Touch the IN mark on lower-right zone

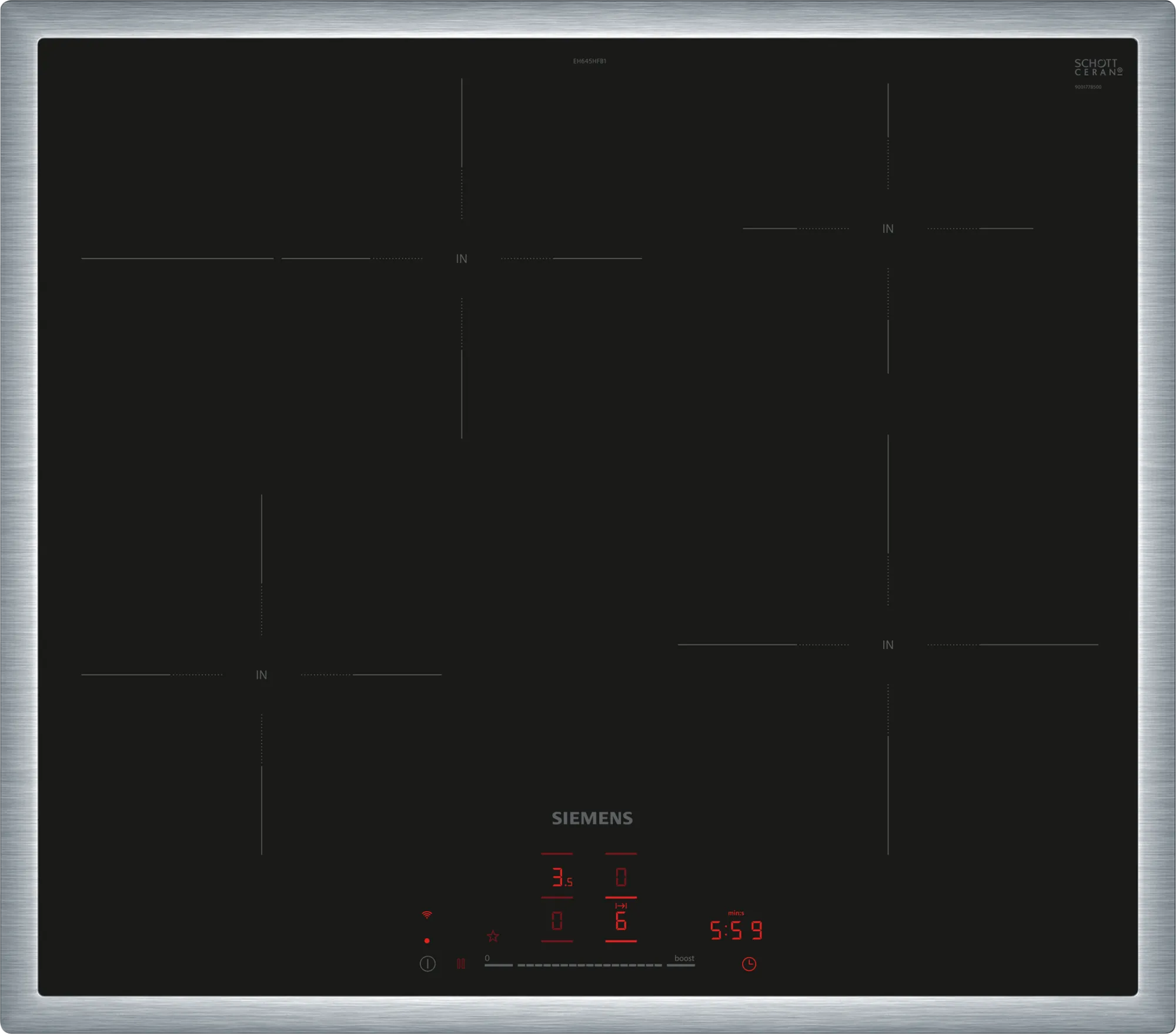point(888,645)
